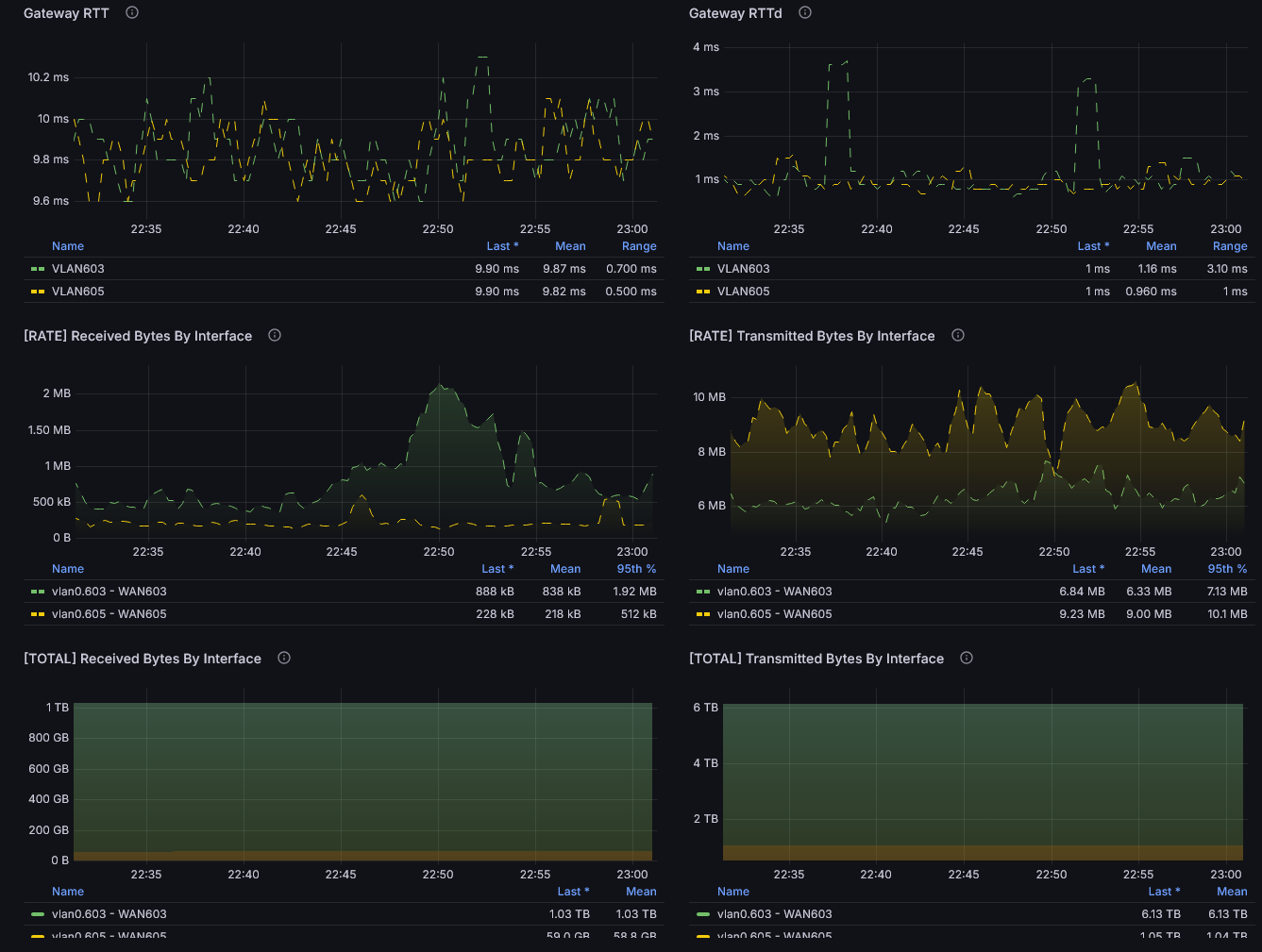
Task: Sort Gateway RTT legend by Range
Action: pyautogui.click(x=639, y=246)
